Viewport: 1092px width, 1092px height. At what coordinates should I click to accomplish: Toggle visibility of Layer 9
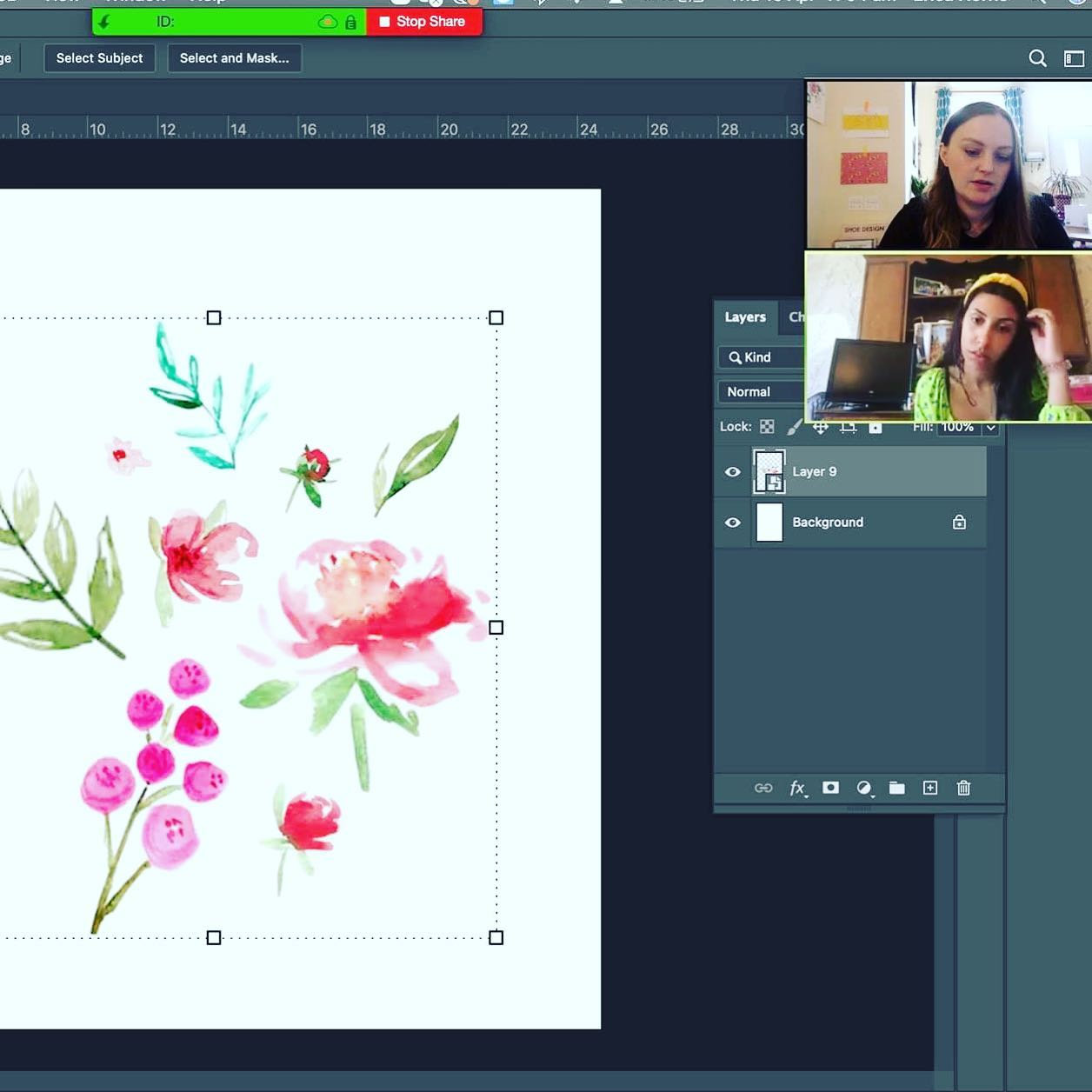[x=733, y=471]
